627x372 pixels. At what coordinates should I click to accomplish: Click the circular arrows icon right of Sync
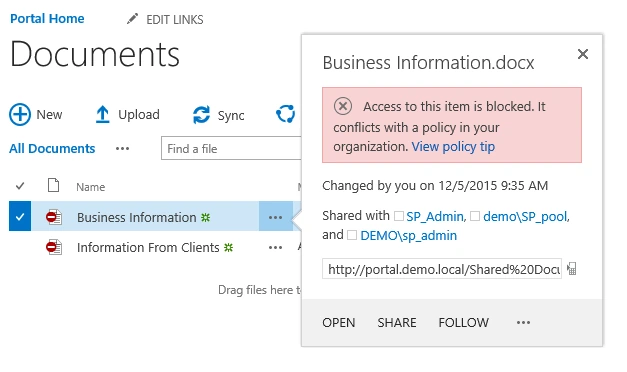286,114
